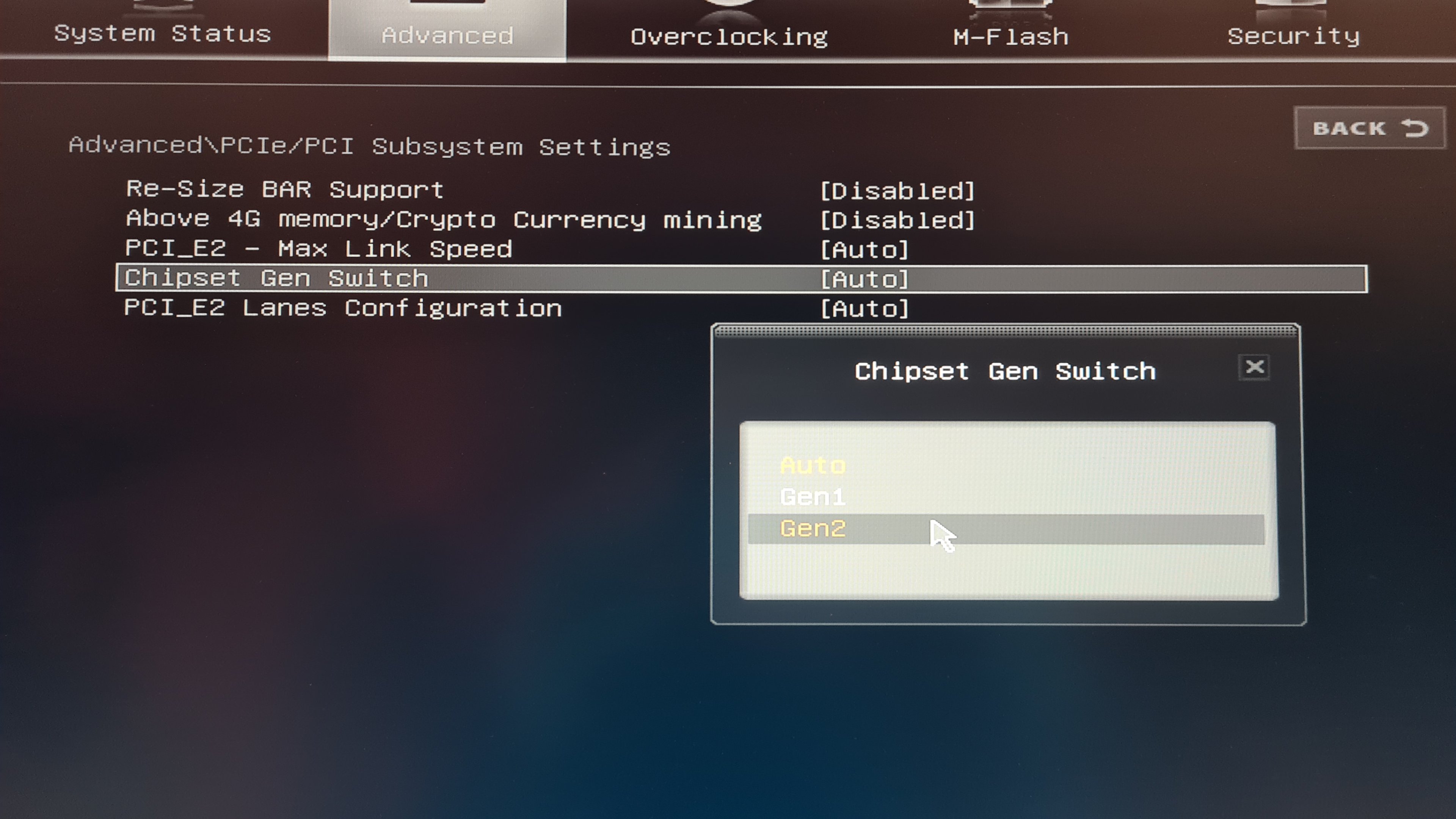Select the Advanced tab
Screen dimensions: 1456x819
click(x=447, y=35)
